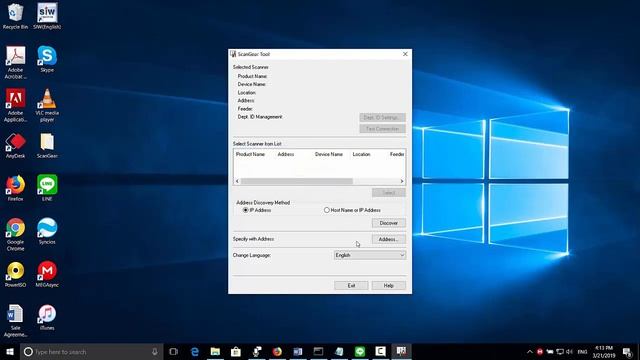This screenshot has width=640, height=360.
Task: Close the ScanGear Tool window
Action: click(405, 54)
